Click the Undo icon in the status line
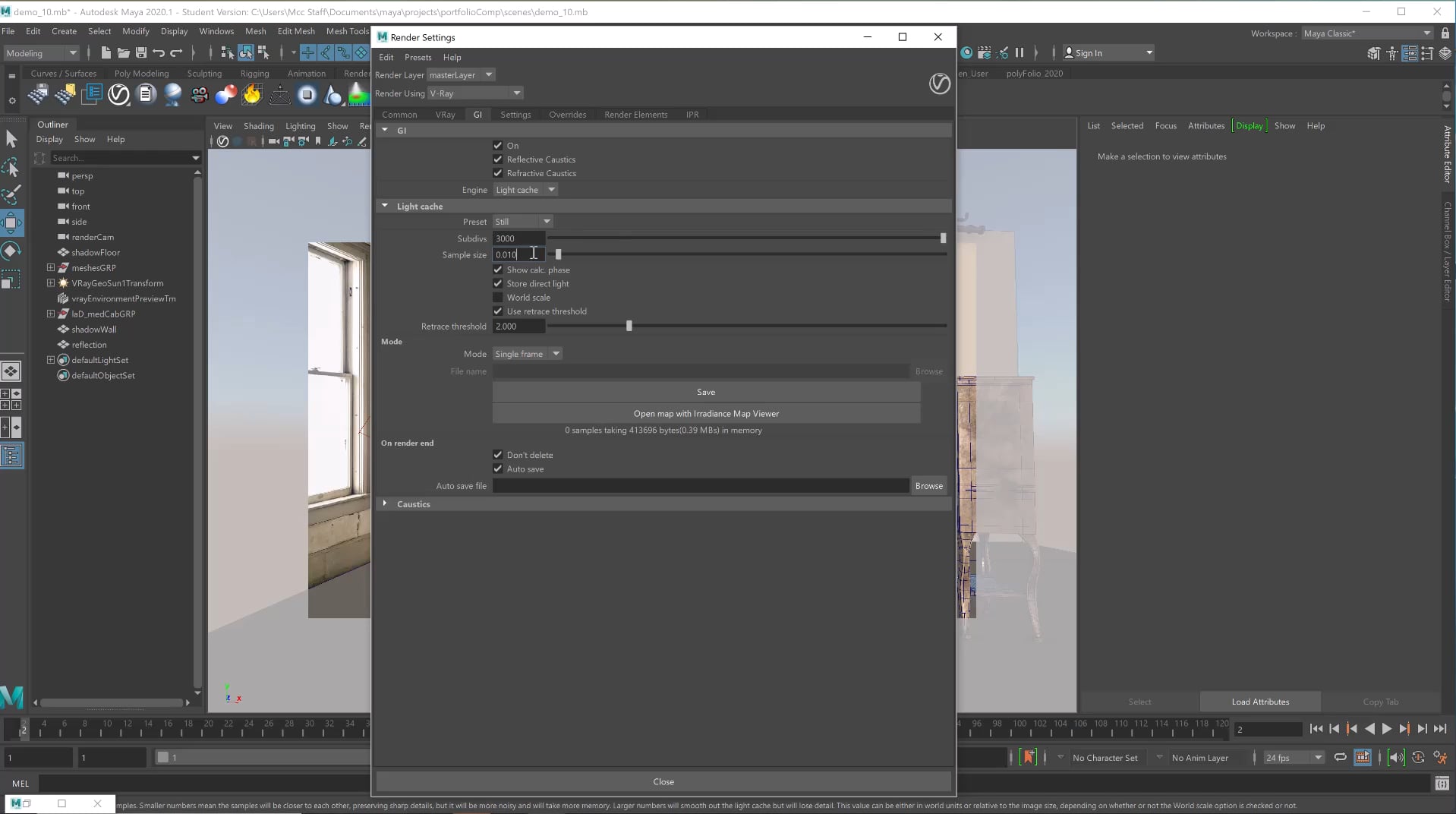1456x814 pixels. click(x=159, y=52)
